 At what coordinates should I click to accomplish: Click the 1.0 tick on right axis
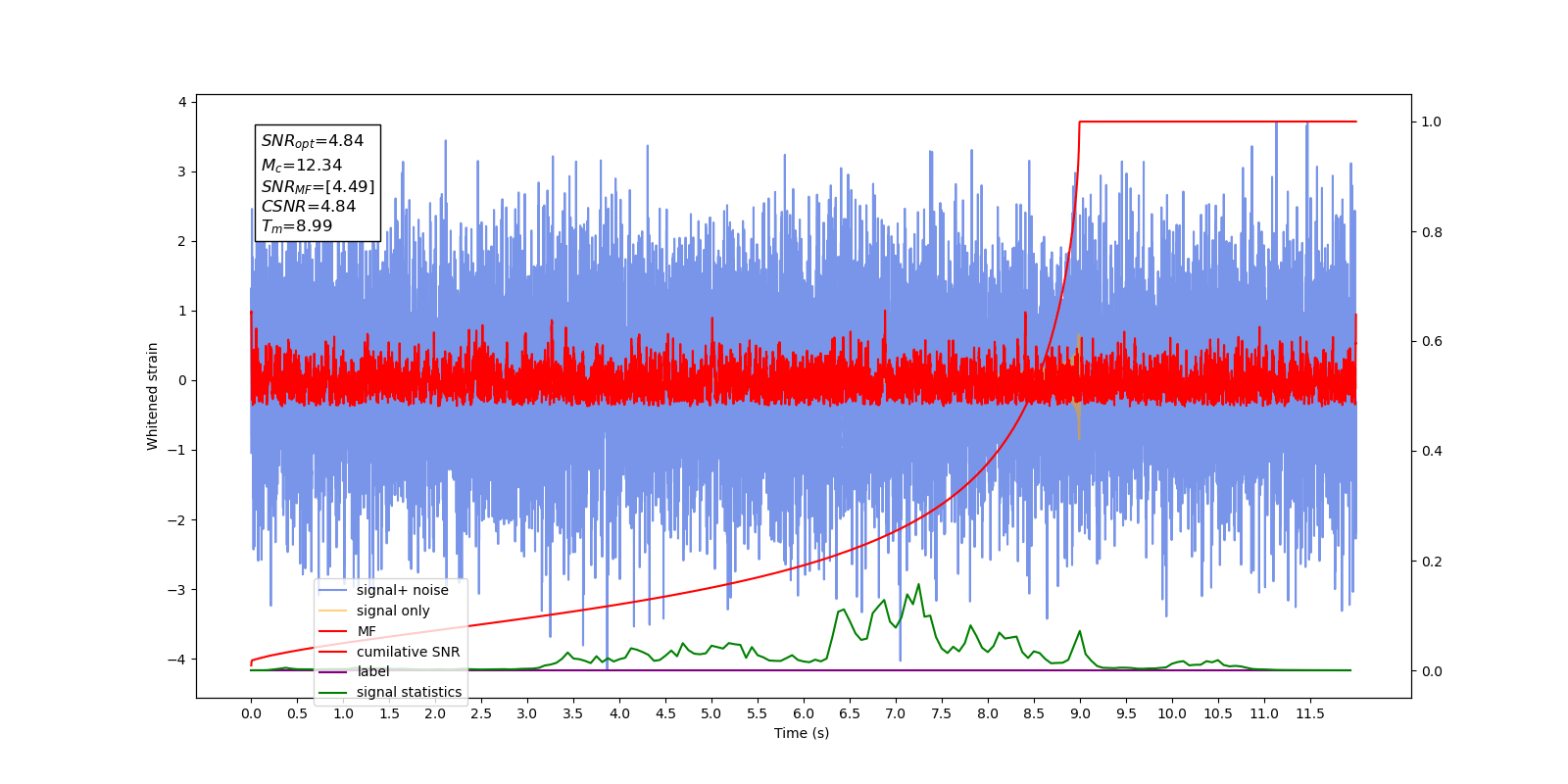point(1432,122)
